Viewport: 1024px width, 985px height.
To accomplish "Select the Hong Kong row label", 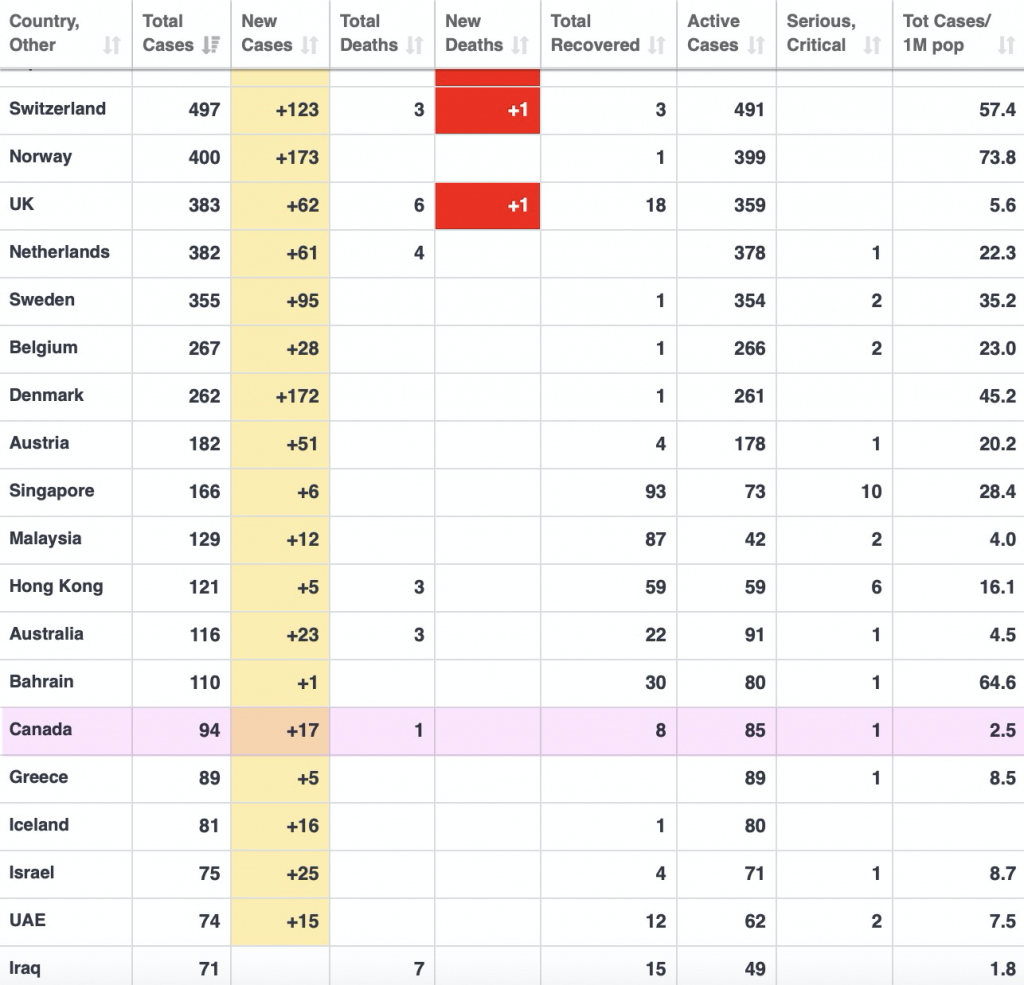I will click(56, 586).
